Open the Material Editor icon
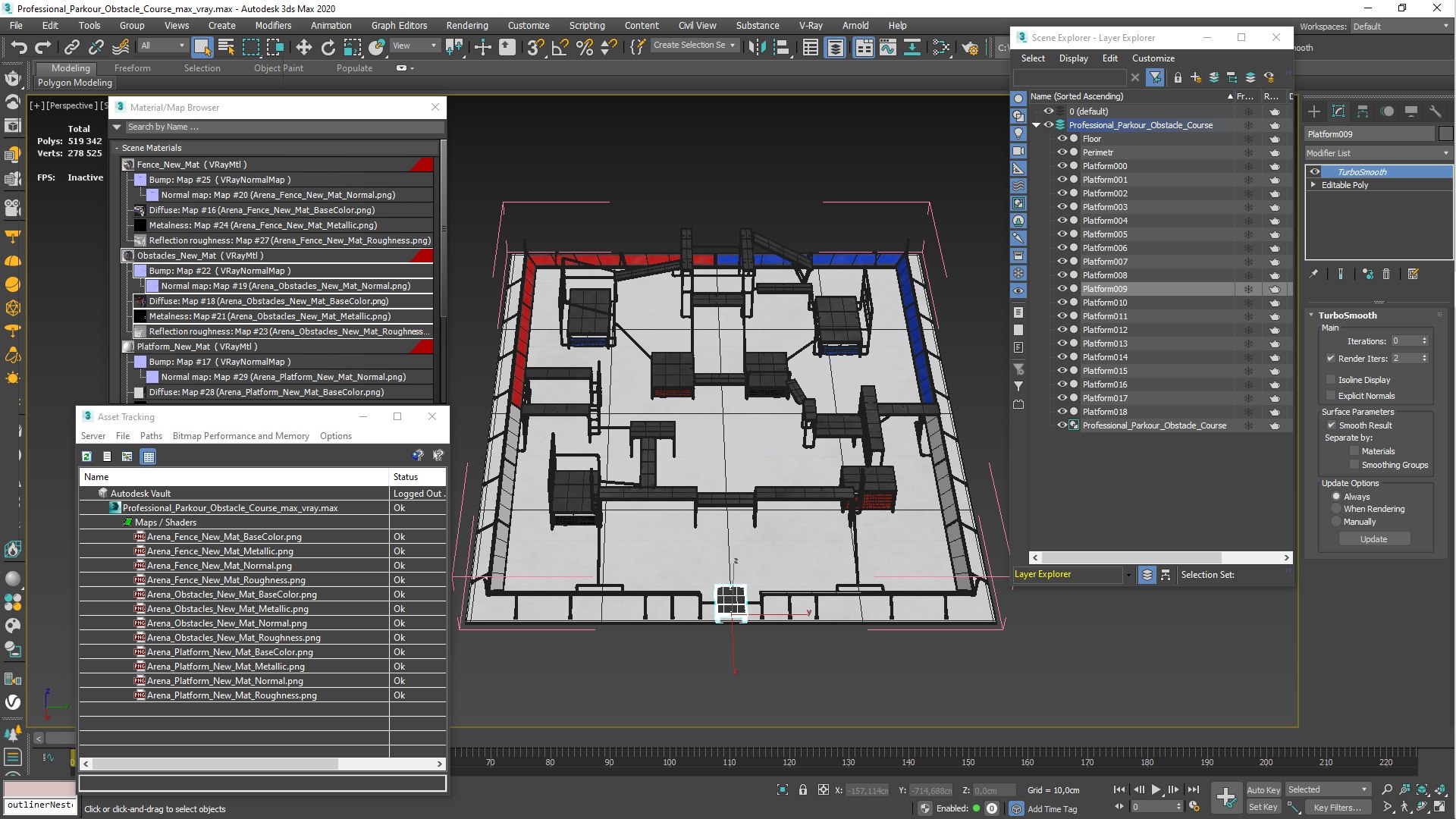 point(941,48)
